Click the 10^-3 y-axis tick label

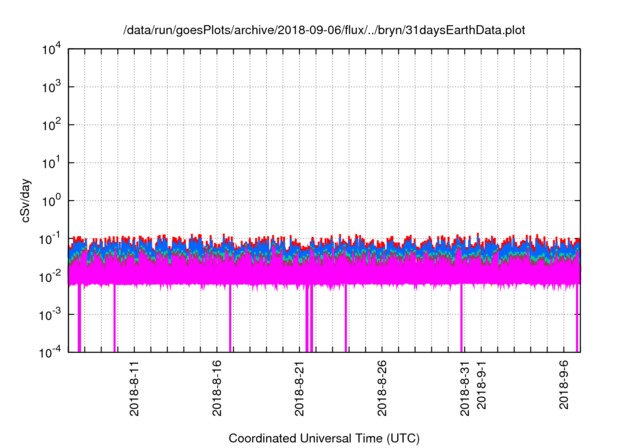(x=51, y=315)
